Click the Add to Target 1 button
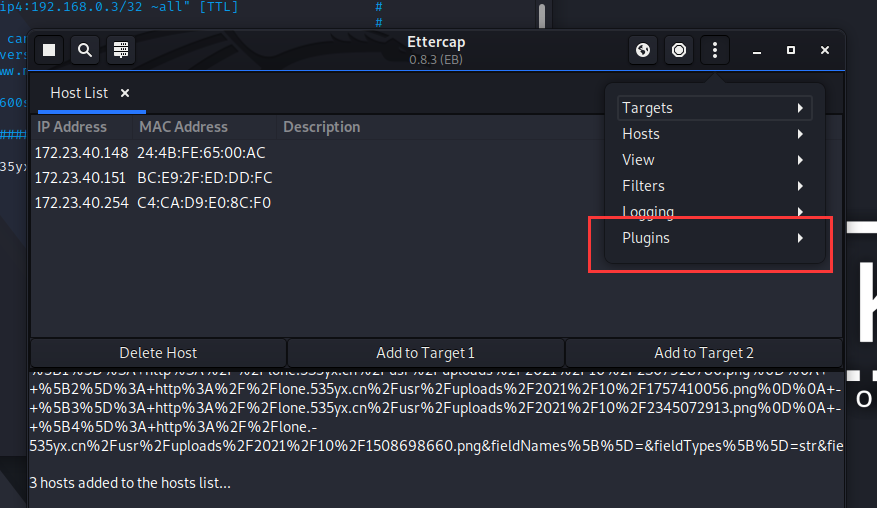Viewport: 877px width, 508px height. (425, 353)
